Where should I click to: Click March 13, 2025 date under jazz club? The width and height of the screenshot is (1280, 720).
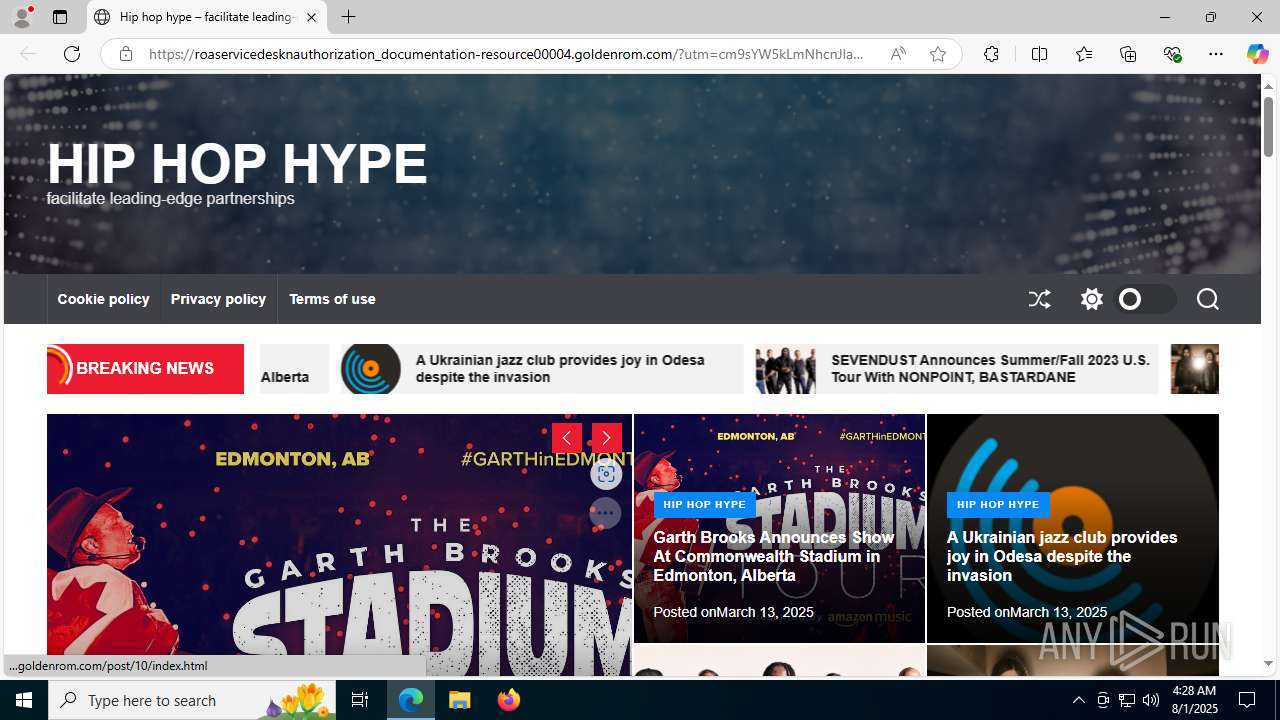[x=1058, y=612]
